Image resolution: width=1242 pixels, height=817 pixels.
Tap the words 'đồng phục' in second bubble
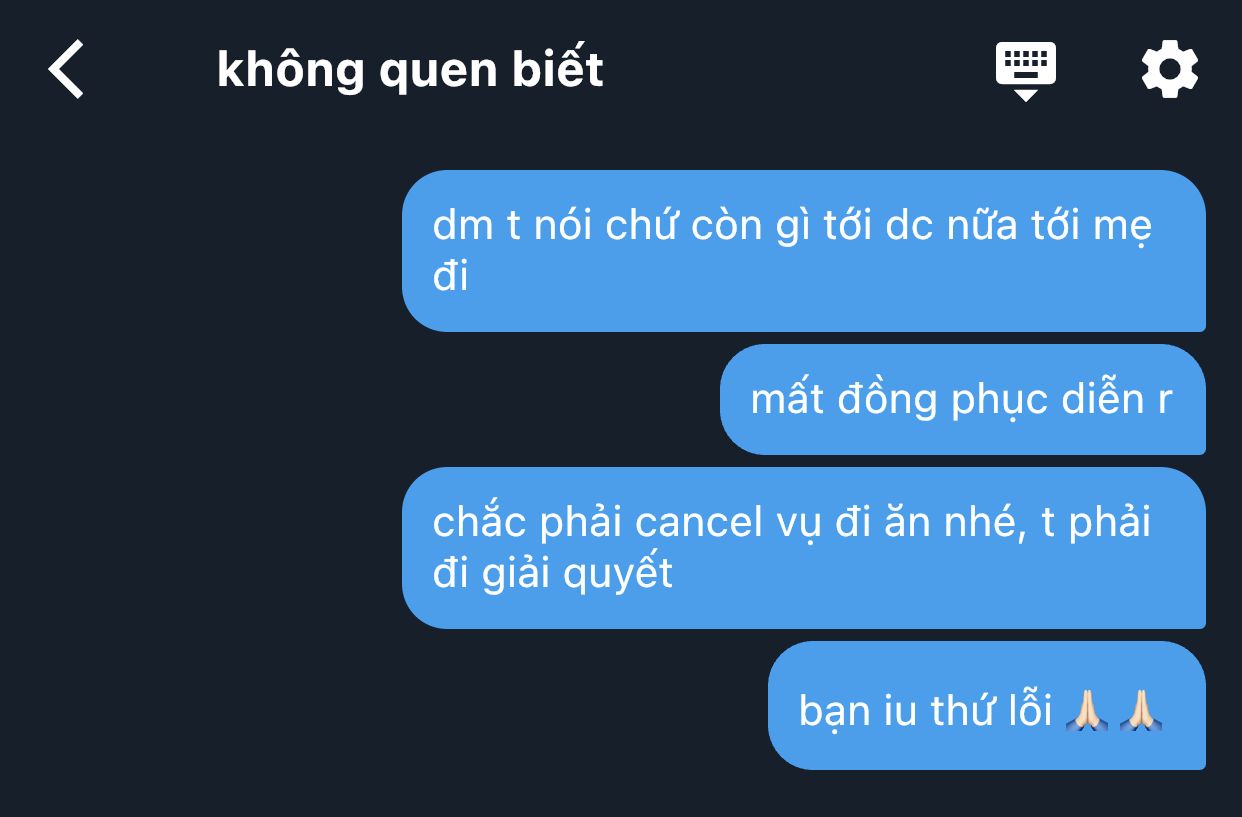(895, 400)
